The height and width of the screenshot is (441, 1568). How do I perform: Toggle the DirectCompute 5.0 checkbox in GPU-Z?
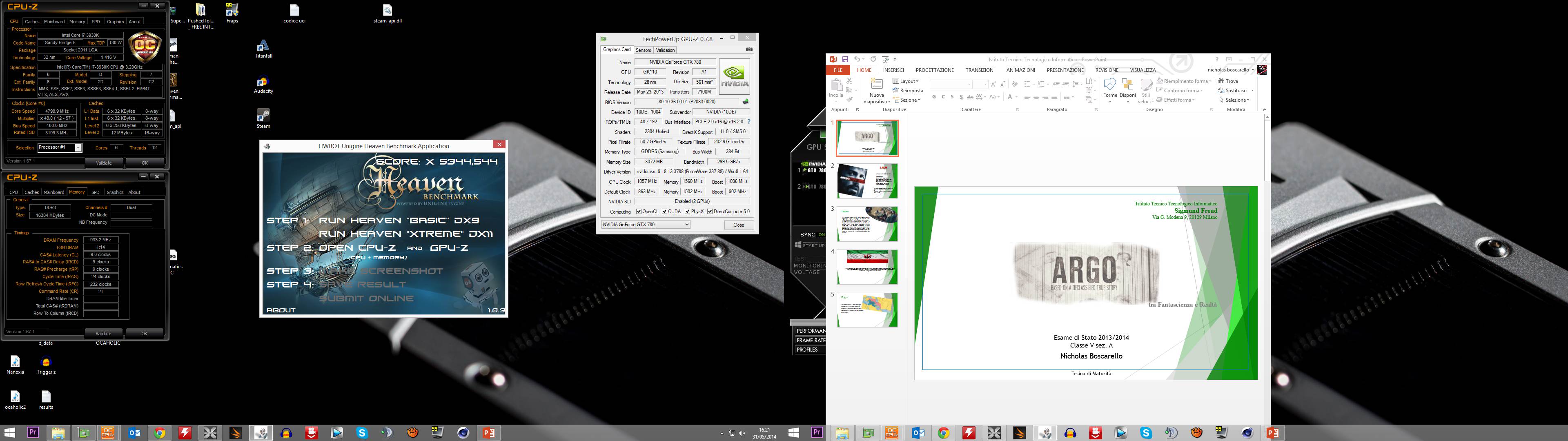tap(710, 212)
